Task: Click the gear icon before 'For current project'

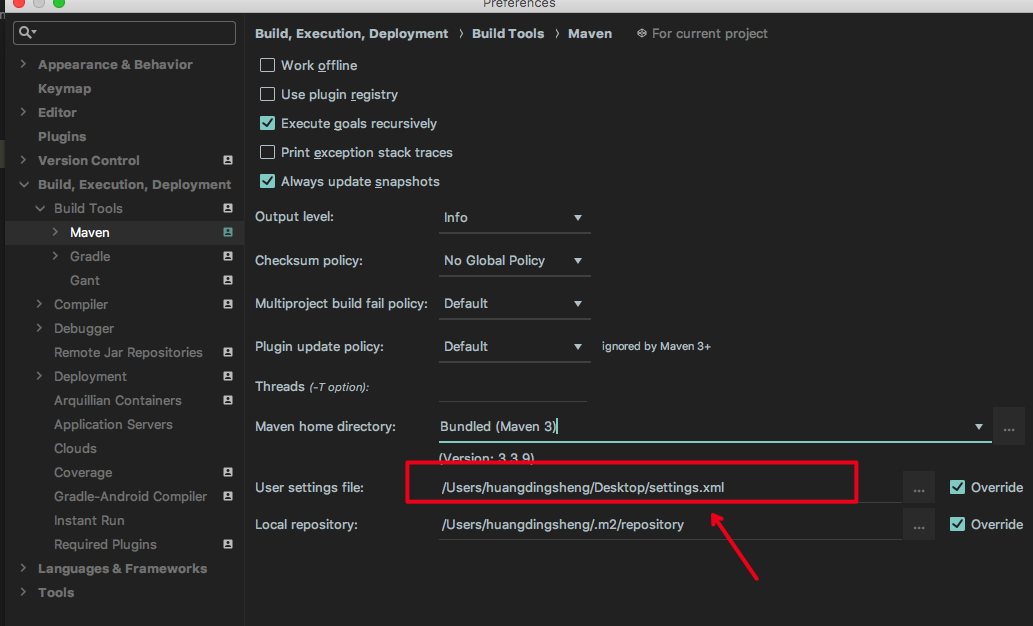Action: [x=640, y=33]
